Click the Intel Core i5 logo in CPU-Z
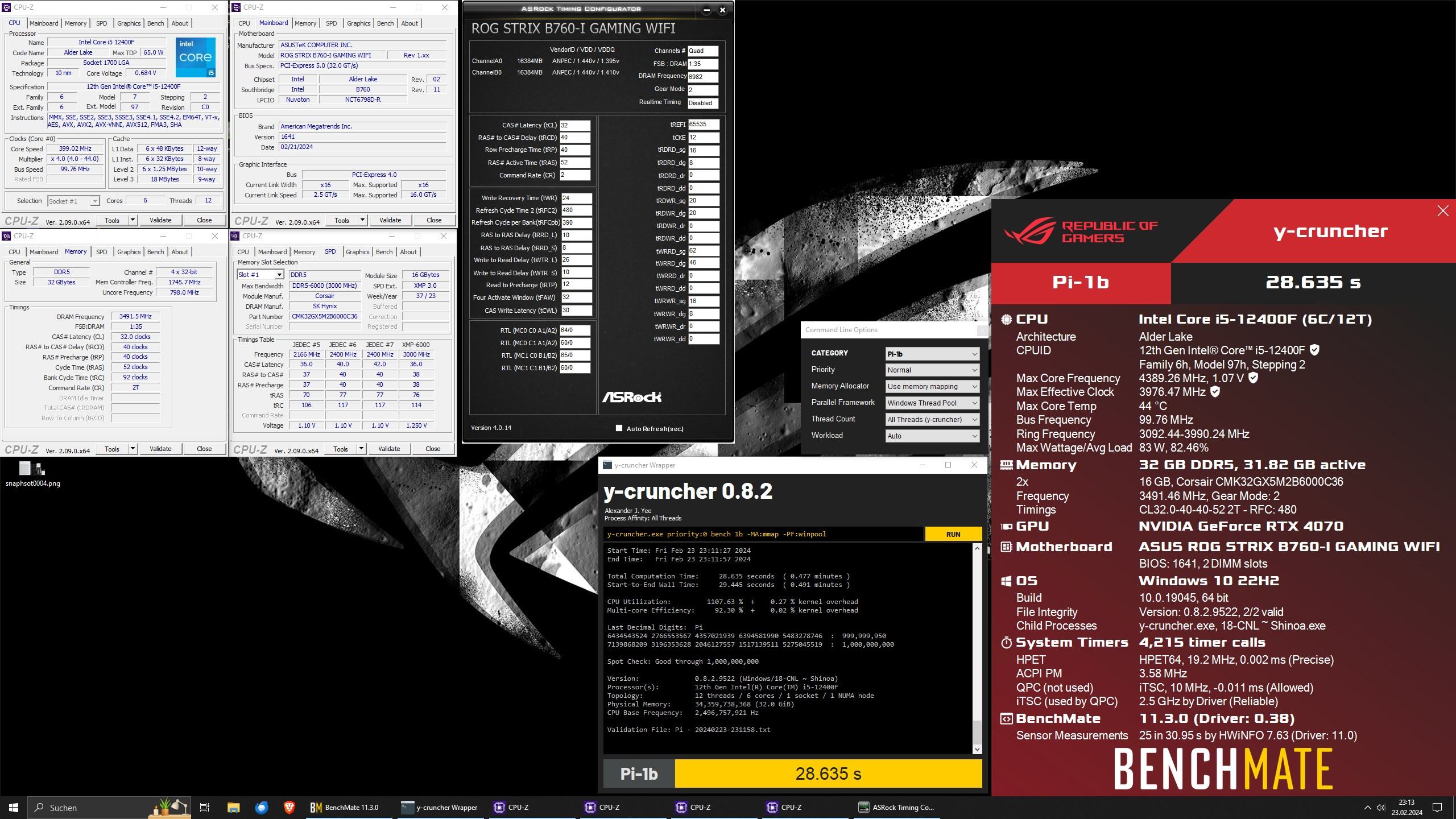This screenshot has height=819, width=1456. tap(195, 57)
